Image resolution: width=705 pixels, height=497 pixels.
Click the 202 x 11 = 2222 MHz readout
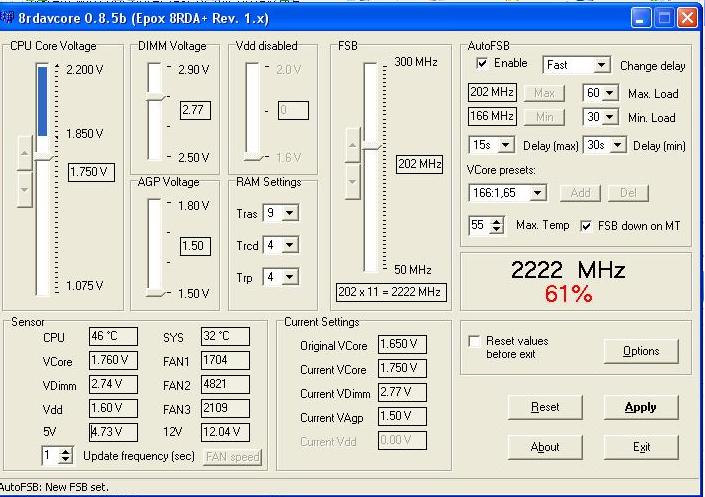pyautogui.click(x=390, y=292)
